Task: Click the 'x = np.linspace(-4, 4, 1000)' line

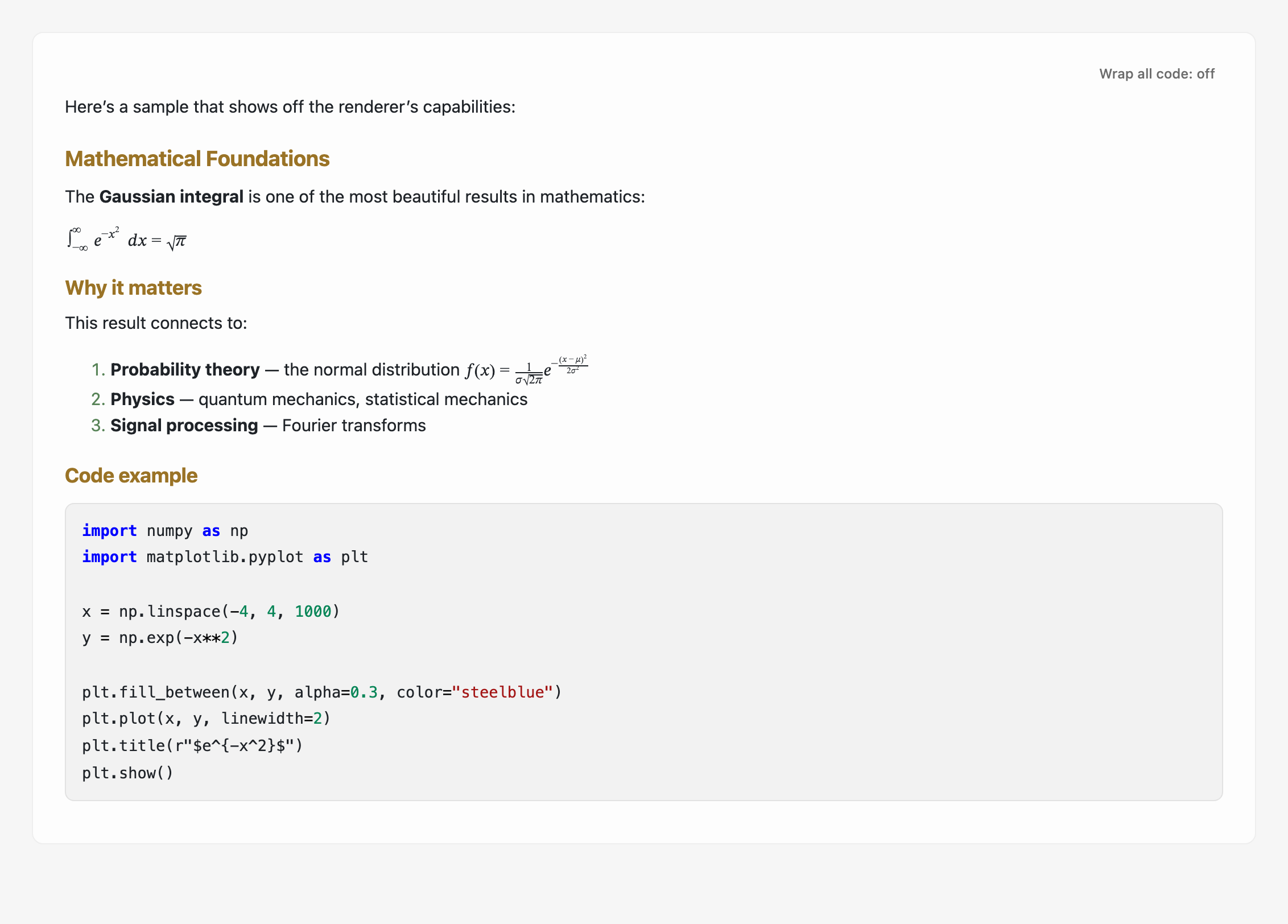Action: click(x=210, y=612)
